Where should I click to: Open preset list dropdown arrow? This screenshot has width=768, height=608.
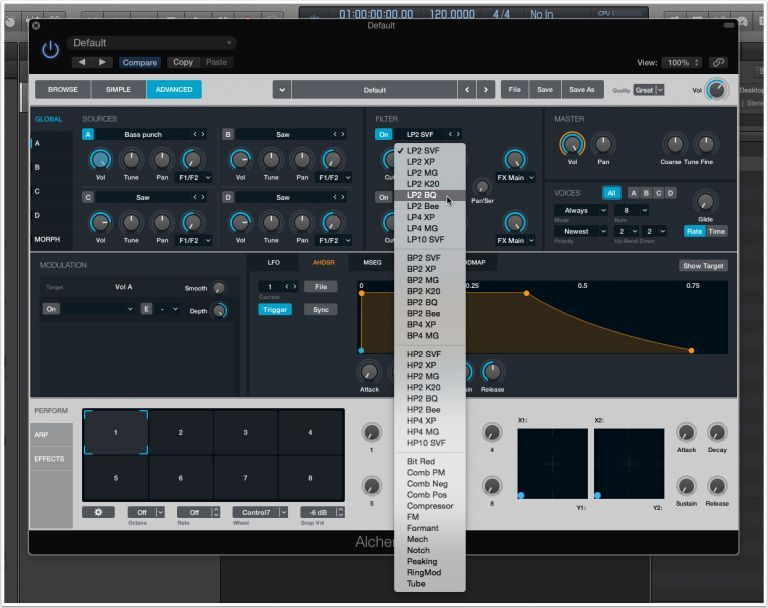282,90
